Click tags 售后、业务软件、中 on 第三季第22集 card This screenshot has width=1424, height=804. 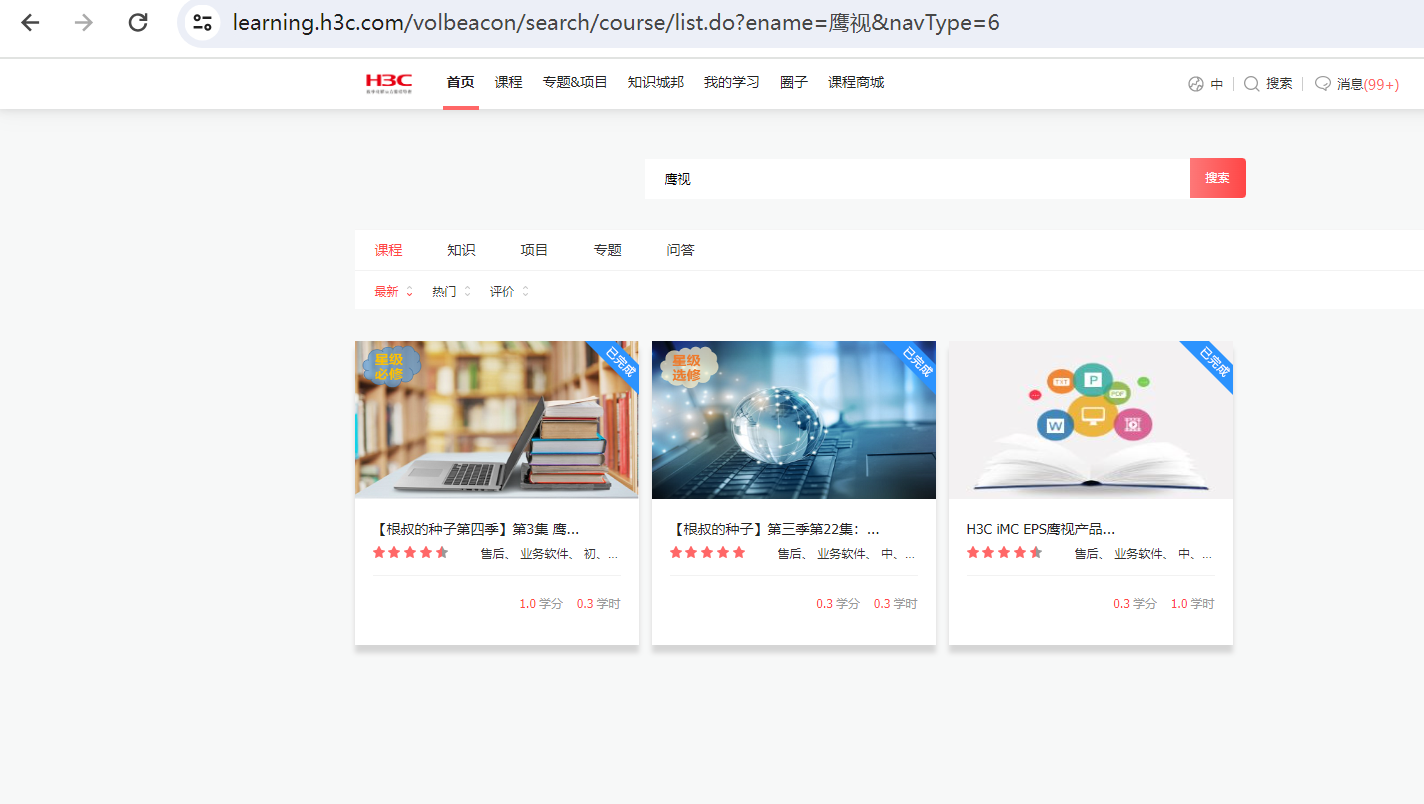tap(847, 554)
